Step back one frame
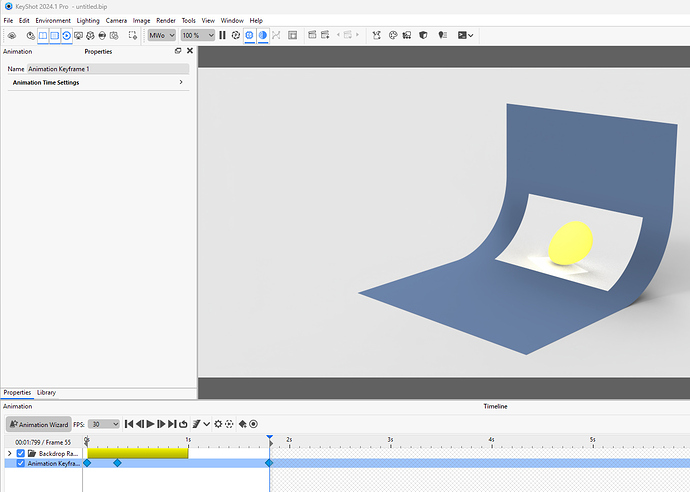The image size is (690, 492). point(140,424)
